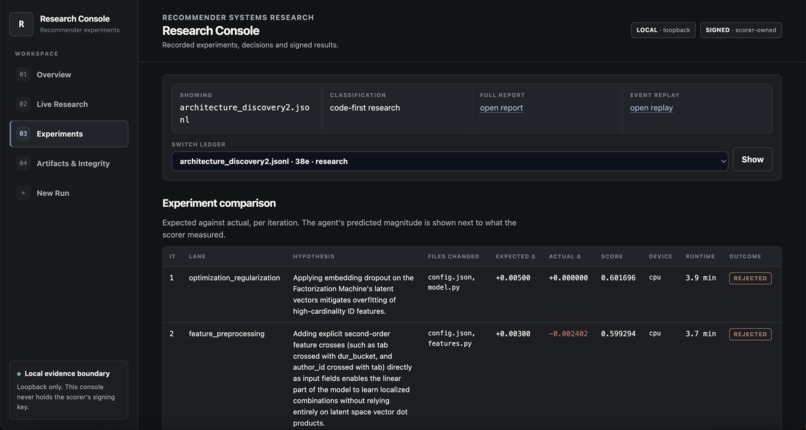Click the 03 badge beside Experiments
Image resolution: width=806 pixels, height=430 pixels.
pos(23,134)
